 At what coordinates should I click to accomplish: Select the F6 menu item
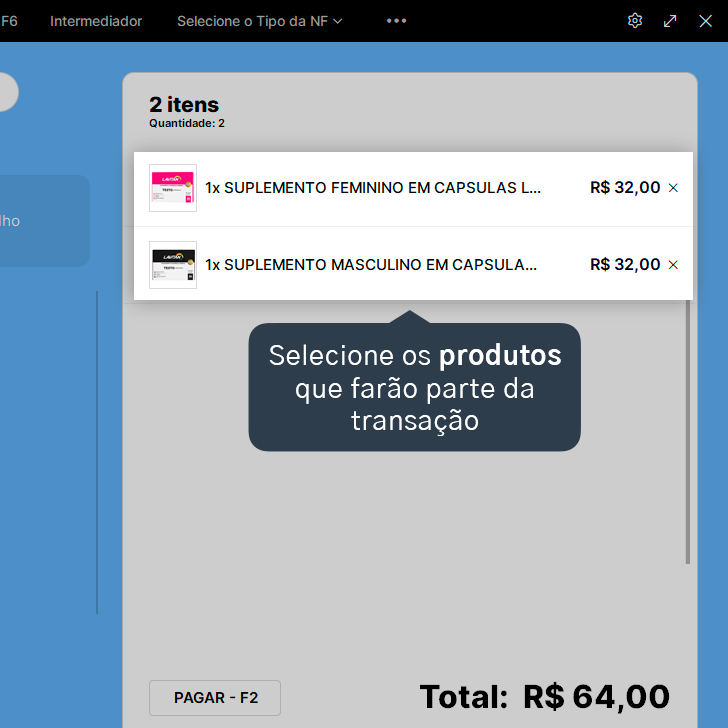(9, 21)
